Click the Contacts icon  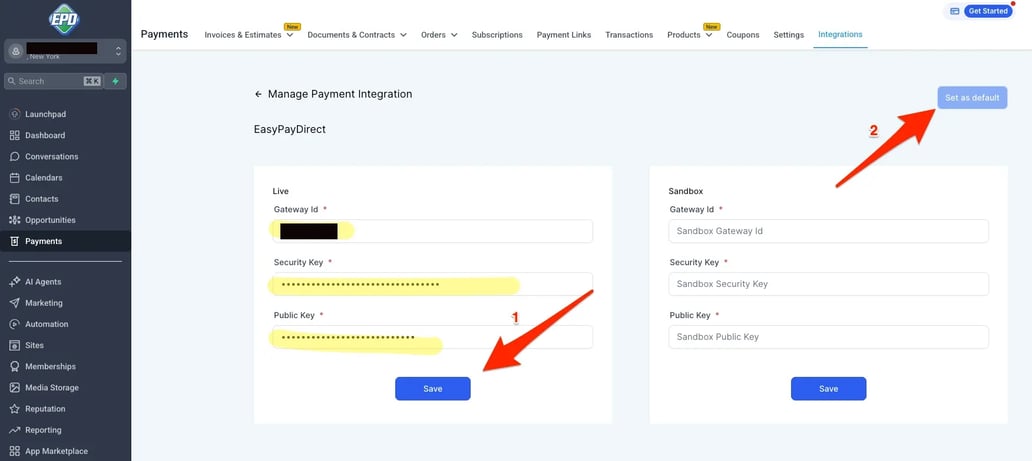tap(14, 199)
